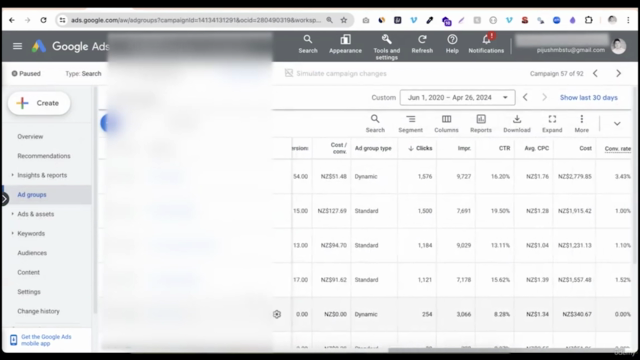Open the More options menu
This screenshot has height=360, width=640.
(582, 123)
